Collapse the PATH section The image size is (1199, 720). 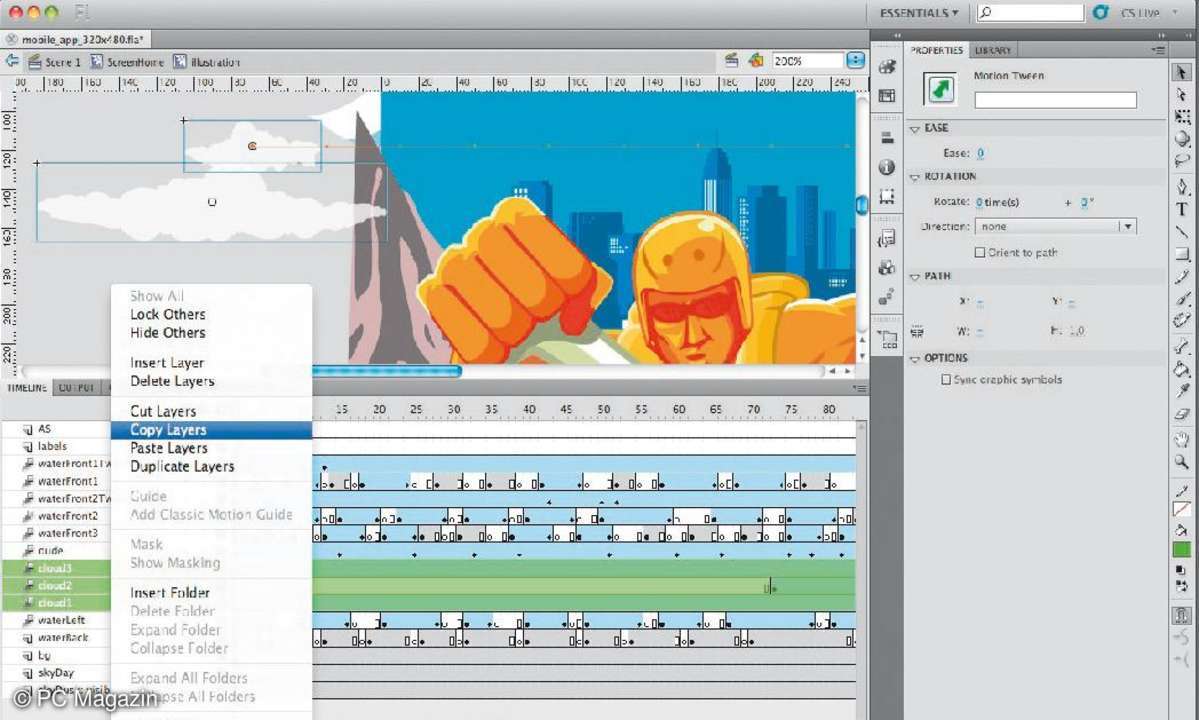915,277
